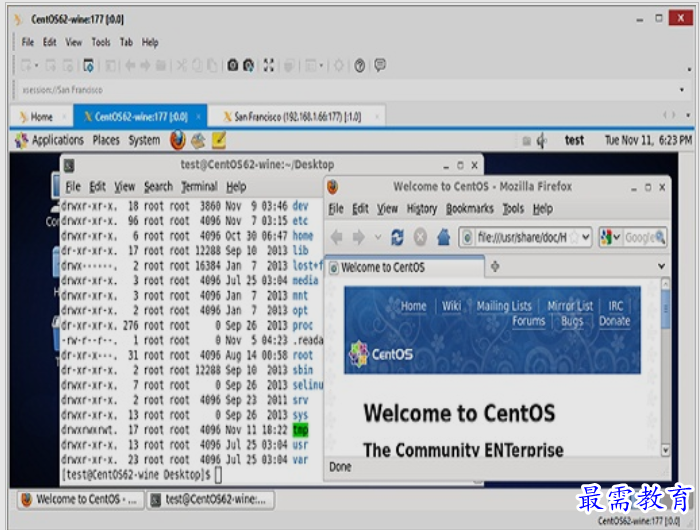The height and width of the screenshot is (530, 700).
Task: Click the volume speaker icon in panel
Action: 542,141
